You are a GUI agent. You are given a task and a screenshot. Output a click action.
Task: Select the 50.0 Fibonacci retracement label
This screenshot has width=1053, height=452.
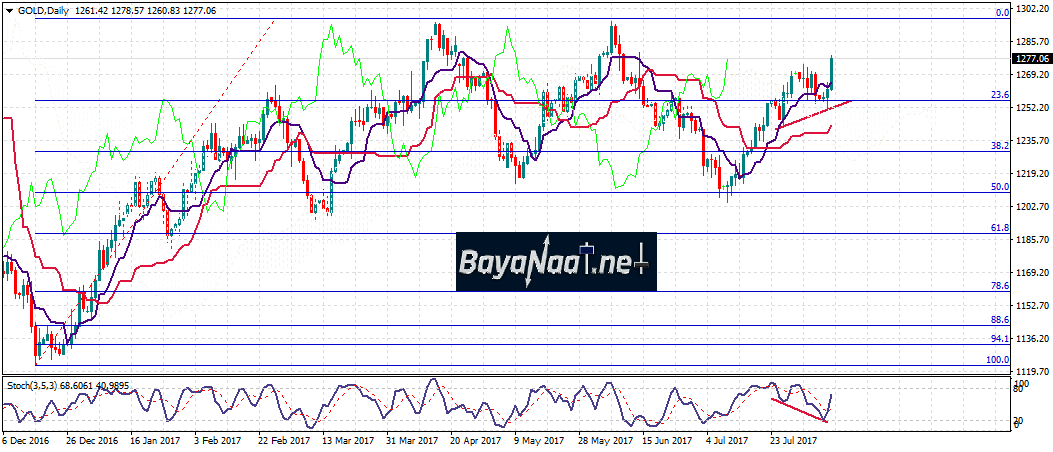pos(997,187)
